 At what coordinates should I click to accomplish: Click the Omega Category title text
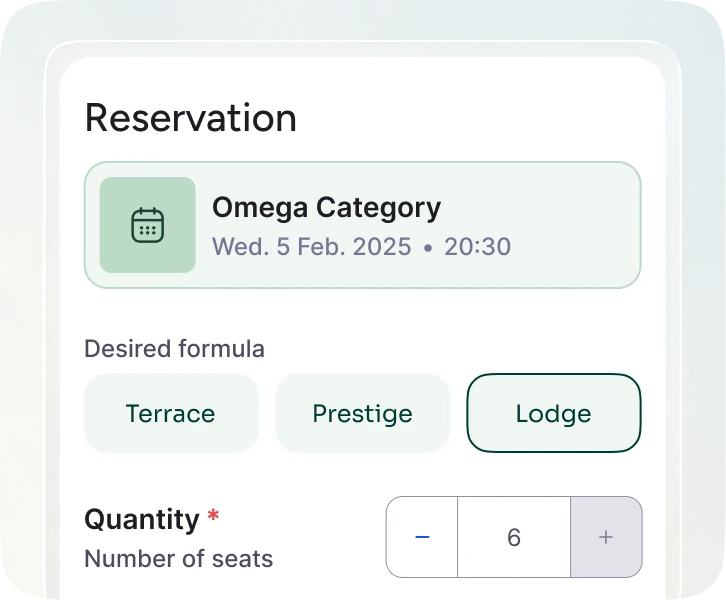tap(326, 207)
